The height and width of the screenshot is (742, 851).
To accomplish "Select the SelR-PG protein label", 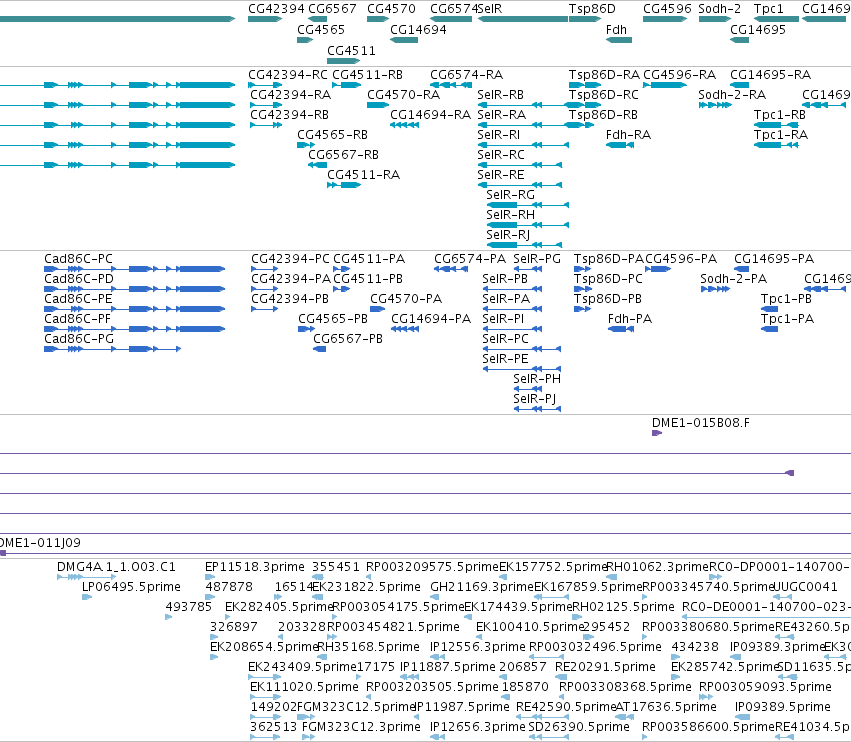I will [537, 258].
